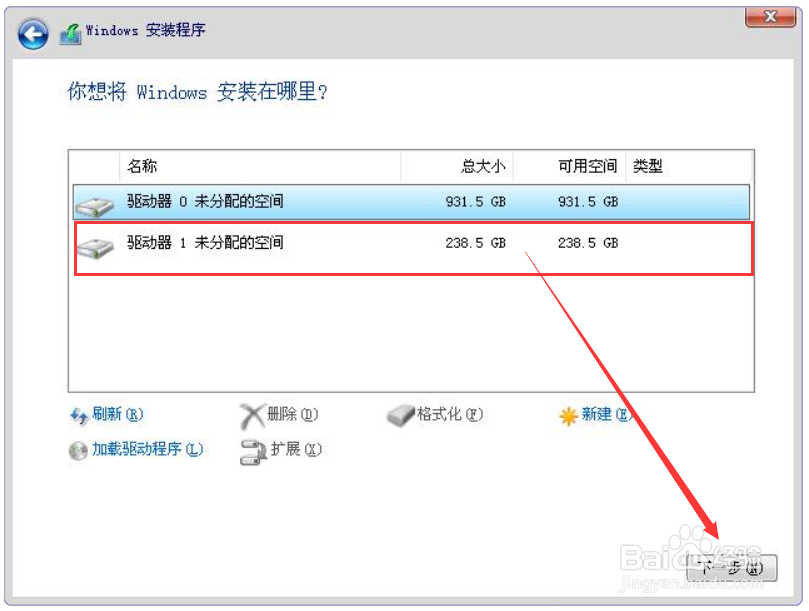The width and height of the screenshot is (809, 611).
Task: Click the delete X icon
Action: point(252,416)
